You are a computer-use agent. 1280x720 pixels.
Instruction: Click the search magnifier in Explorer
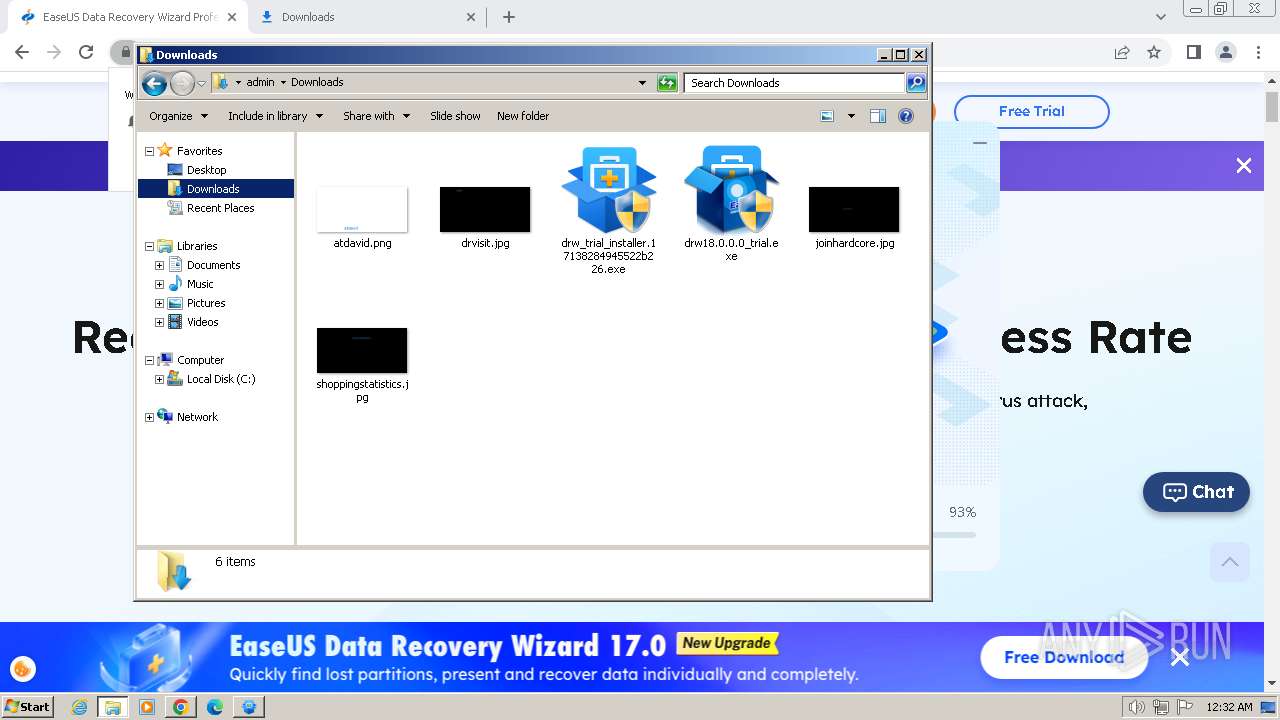[x=915, y=83]
